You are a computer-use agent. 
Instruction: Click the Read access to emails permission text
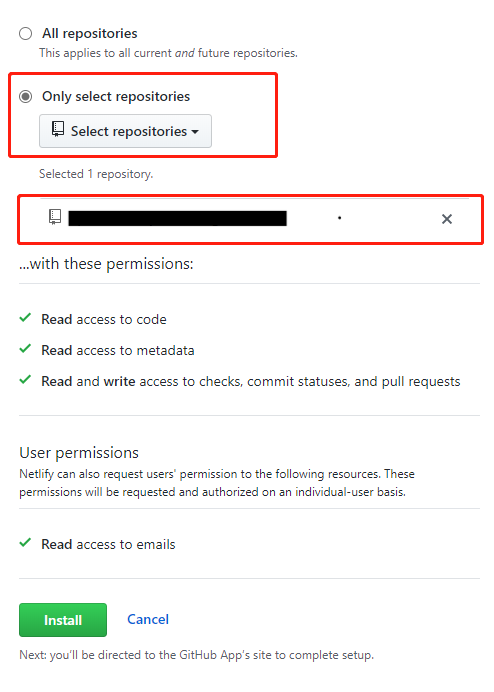(x=108, y=544)
